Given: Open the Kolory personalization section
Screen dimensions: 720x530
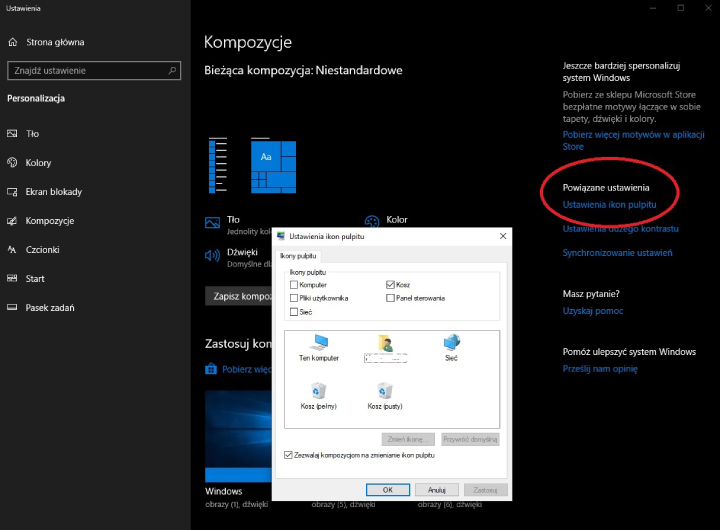Looking at the screenshot, I should (x=38, y=163).
